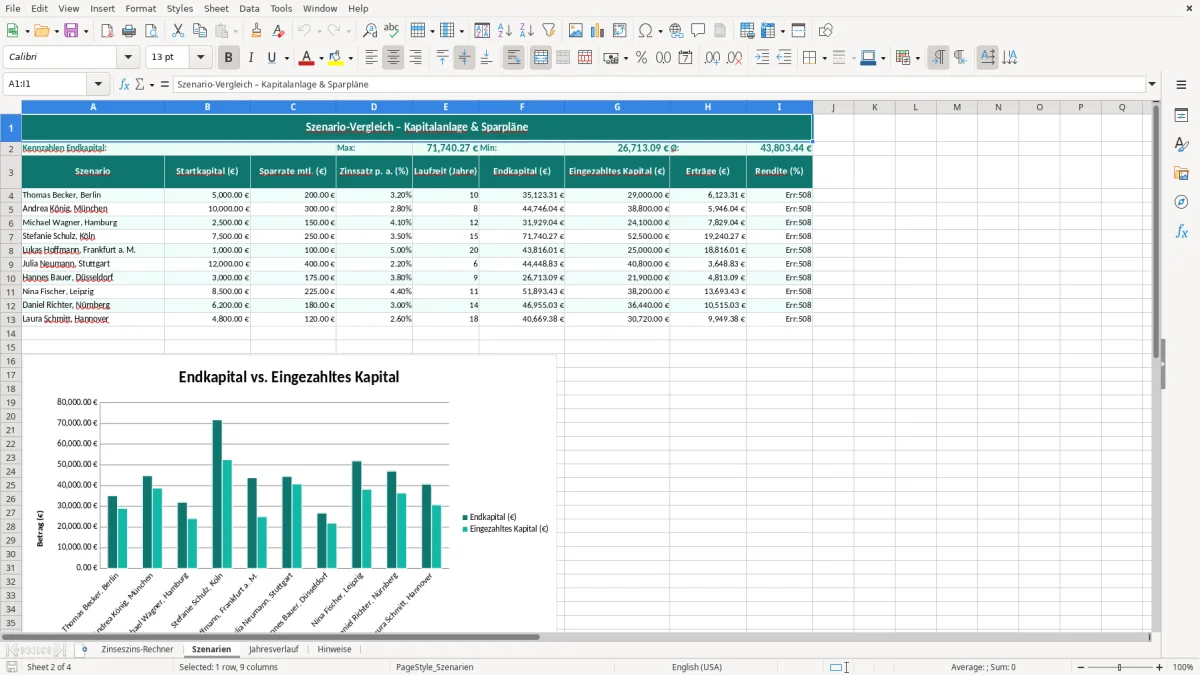
Task: Switch to the Jahresverlauf sheet tab
Action: tap(273, 650)
